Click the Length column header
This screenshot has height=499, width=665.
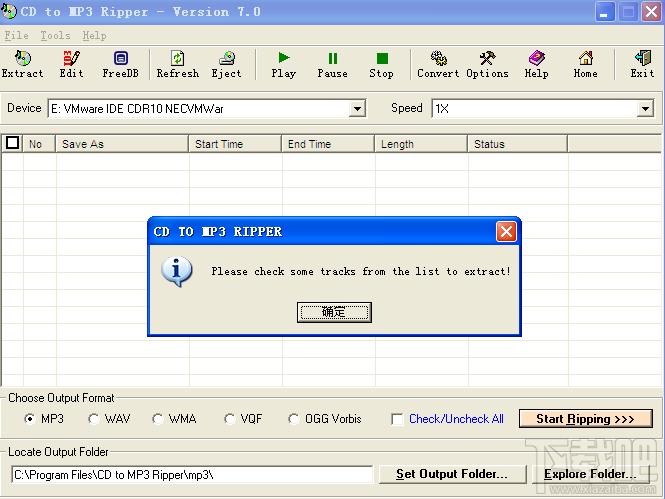(421, 144)
